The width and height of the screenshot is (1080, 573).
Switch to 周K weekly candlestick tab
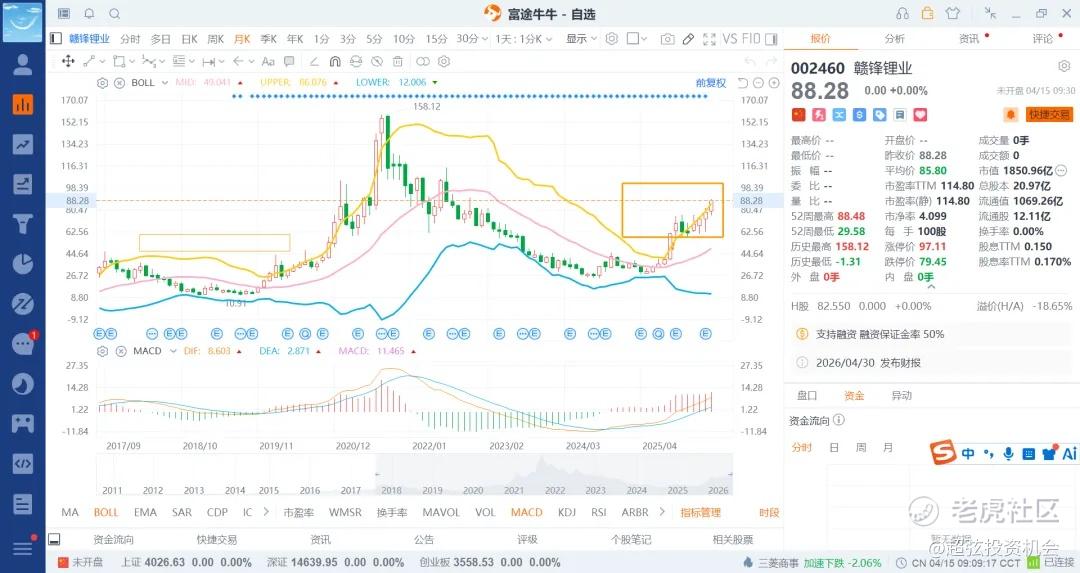pos(216,39)
